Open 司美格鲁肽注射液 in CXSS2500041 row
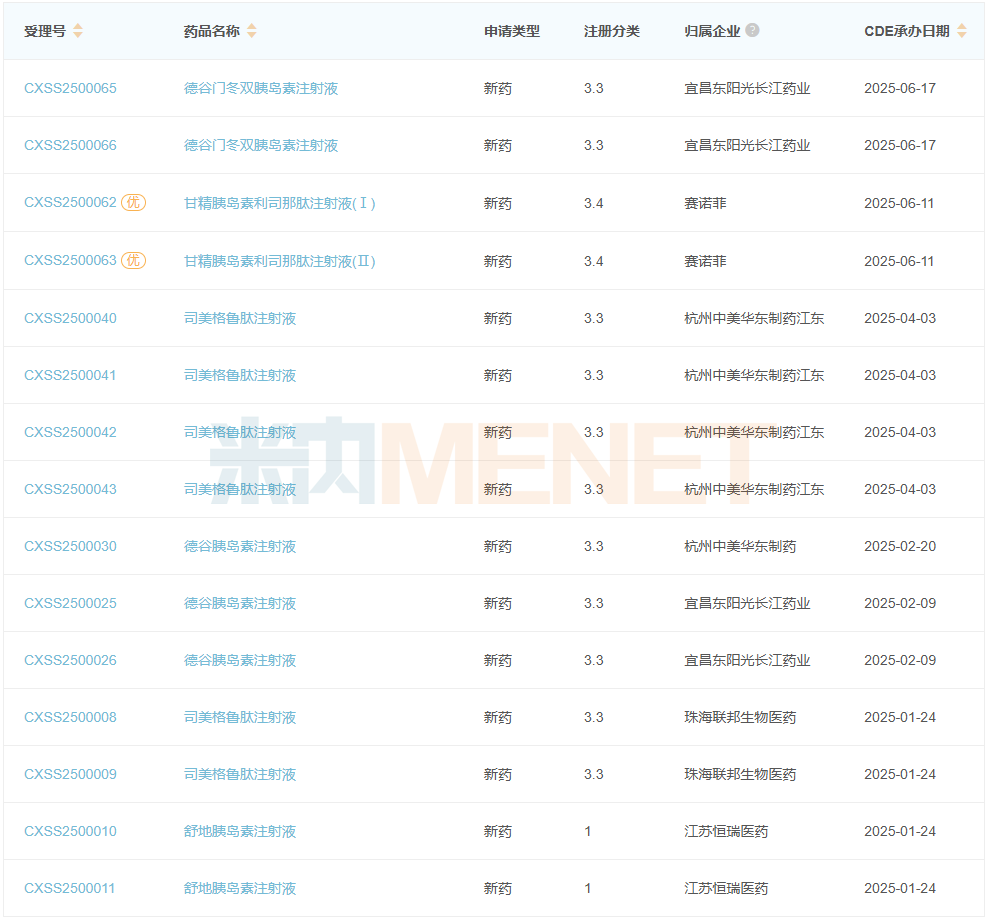Viewport: 987px width, 920px height. click(240, 376)
